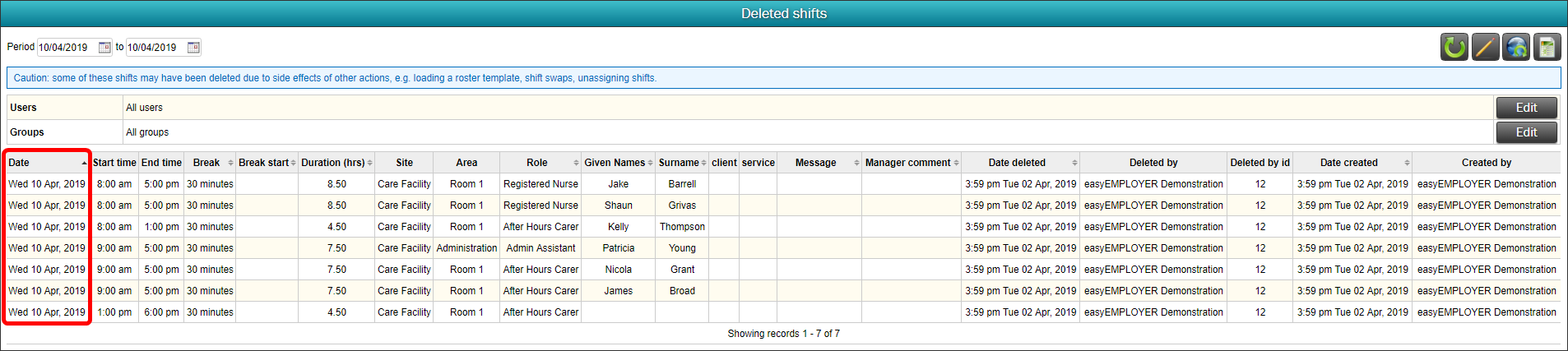Select Patricia Young's shift row

pyautogui.click(x=783, y=248)
